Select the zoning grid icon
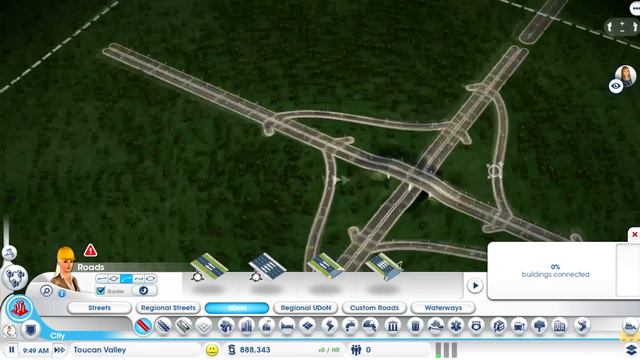The image size is (640, 360). (x=204, y=326)
